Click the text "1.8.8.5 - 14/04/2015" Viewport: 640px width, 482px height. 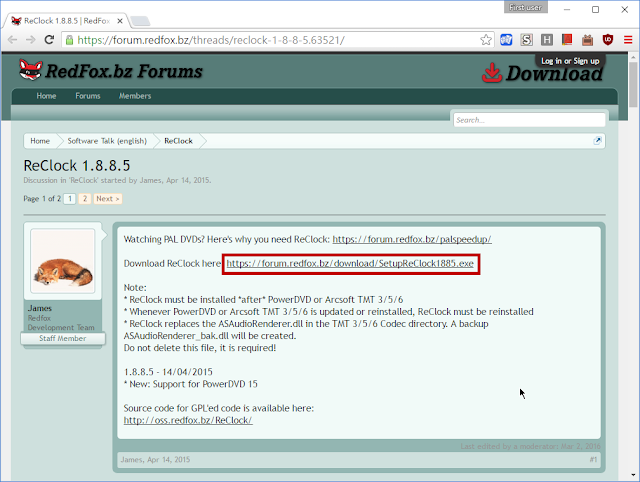168,372
